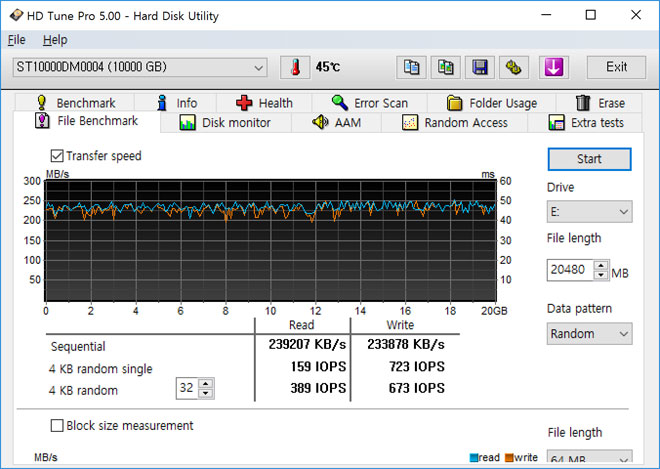Viewport: 660px width, 469px height.
Task: Switch to the Random Access tab
Action: point(455,123)
